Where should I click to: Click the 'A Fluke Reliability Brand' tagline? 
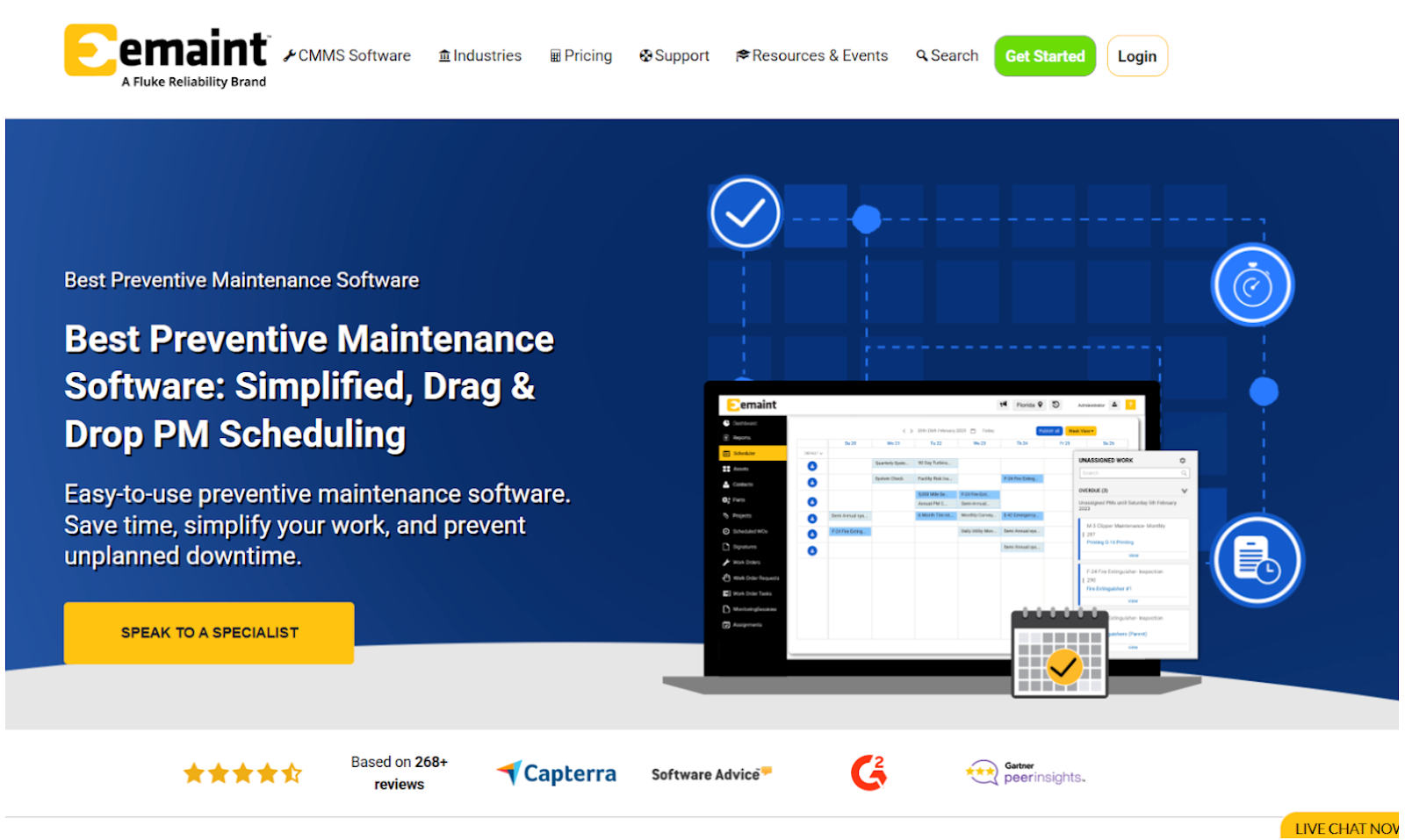coord(194,82)
